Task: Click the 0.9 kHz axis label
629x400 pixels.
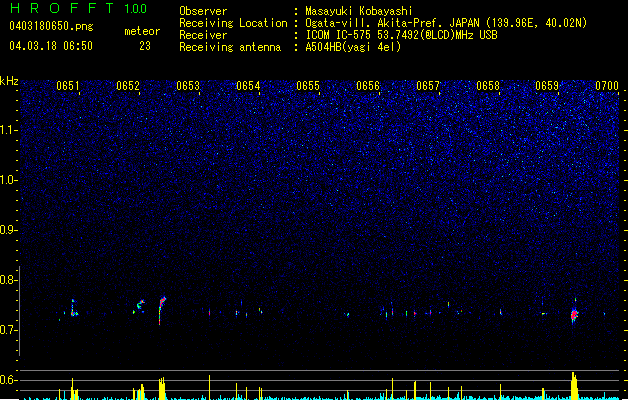Action: [x=8, y=230]
